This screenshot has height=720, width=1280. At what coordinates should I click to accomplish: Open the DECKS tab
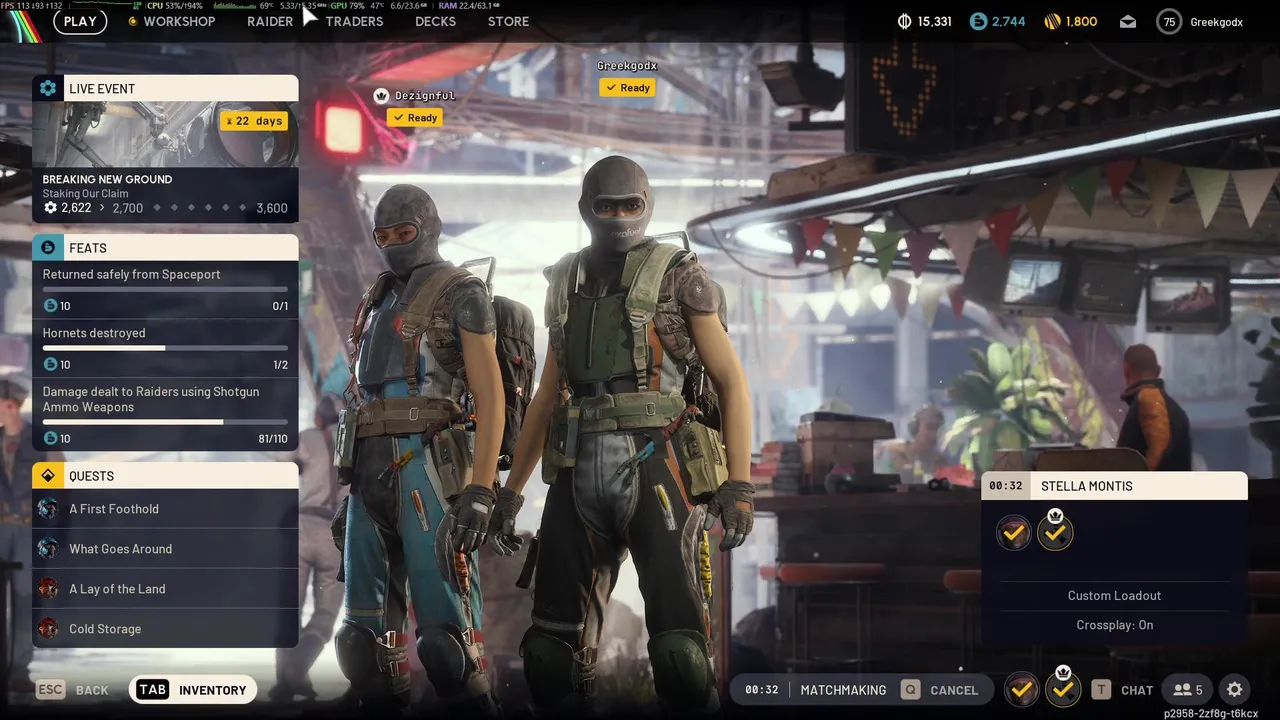click(435, 21)
